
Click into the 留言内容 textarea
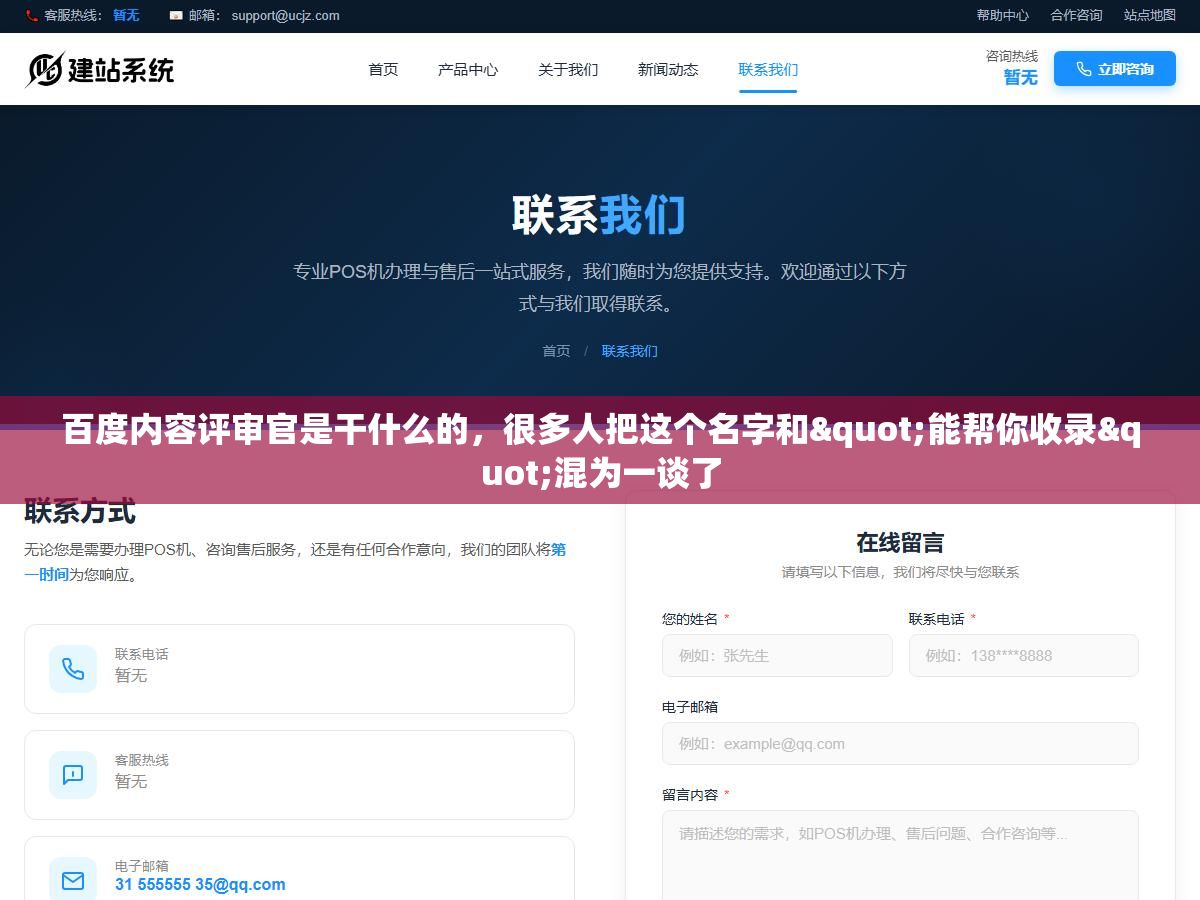(900, 855)
